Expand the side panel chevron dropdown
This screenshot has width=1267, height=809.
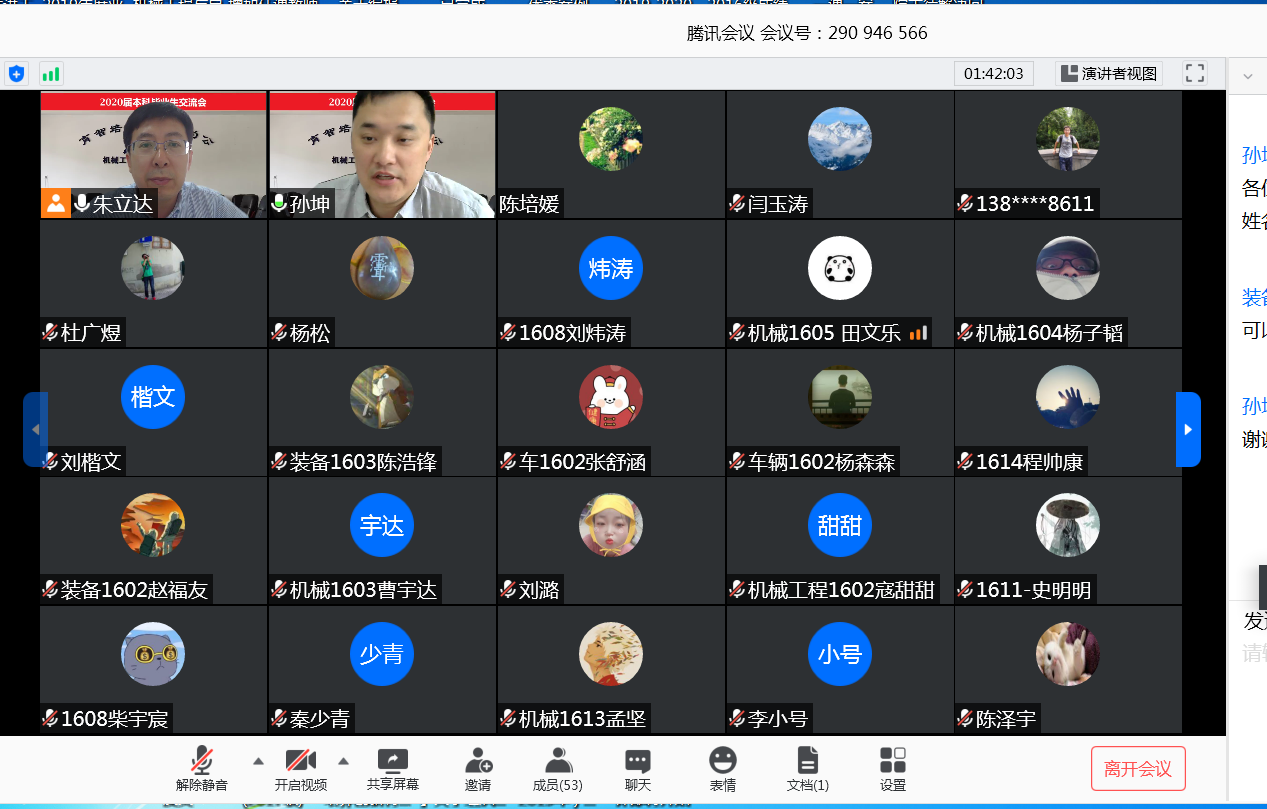click(x=1247, y=76)
